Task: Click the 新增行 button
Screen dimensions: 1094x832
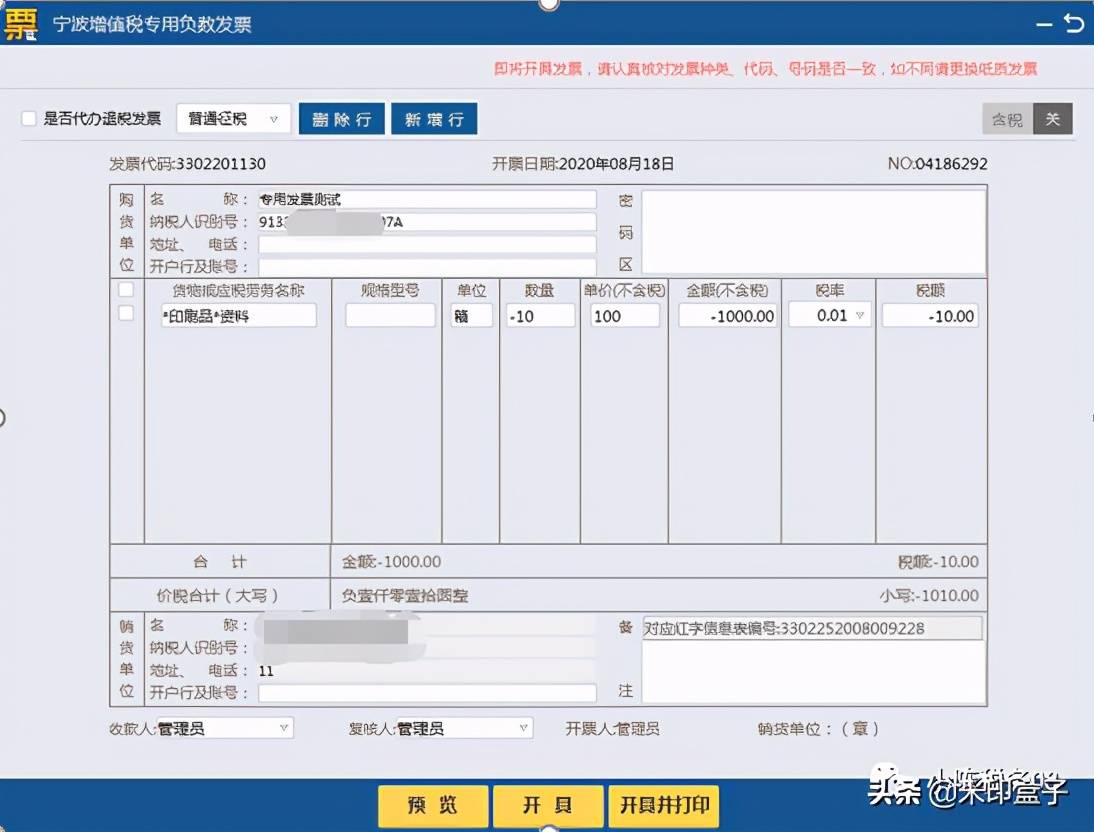Action: point(434,119)
